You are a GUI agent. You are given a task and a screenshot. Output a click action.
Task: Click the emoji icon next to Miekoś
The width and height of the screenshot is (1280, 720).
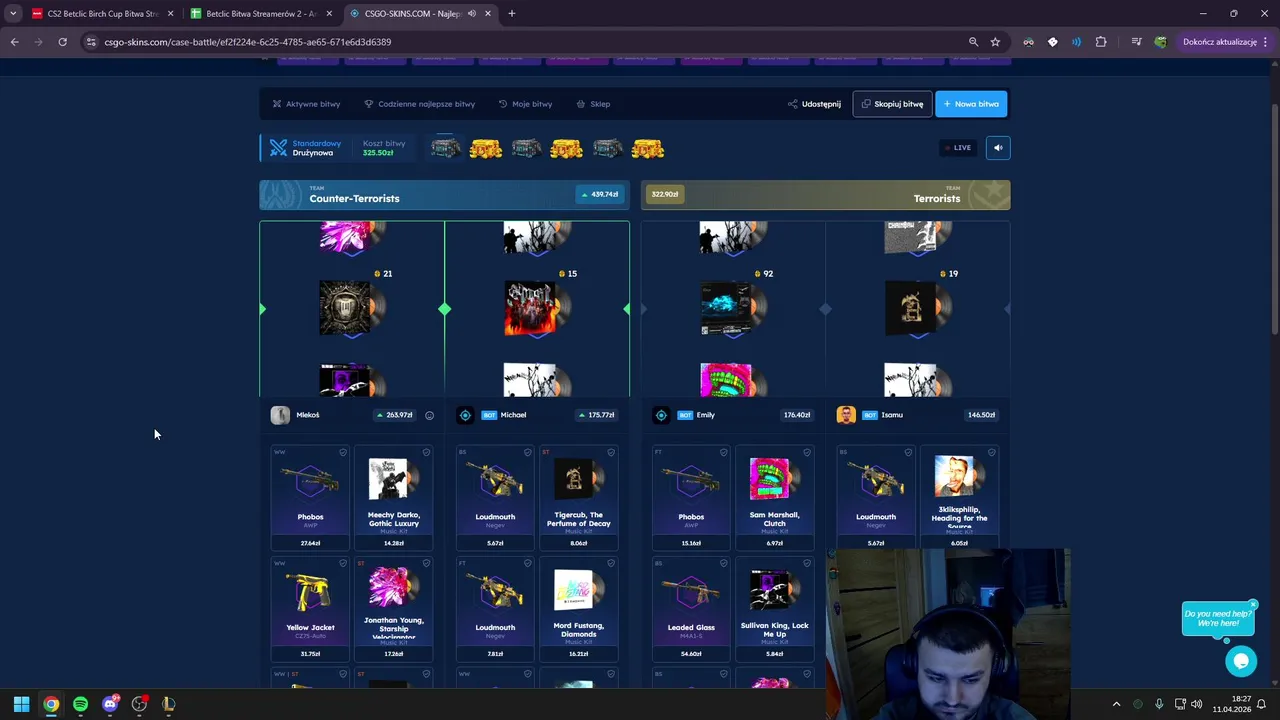[430, 415]
